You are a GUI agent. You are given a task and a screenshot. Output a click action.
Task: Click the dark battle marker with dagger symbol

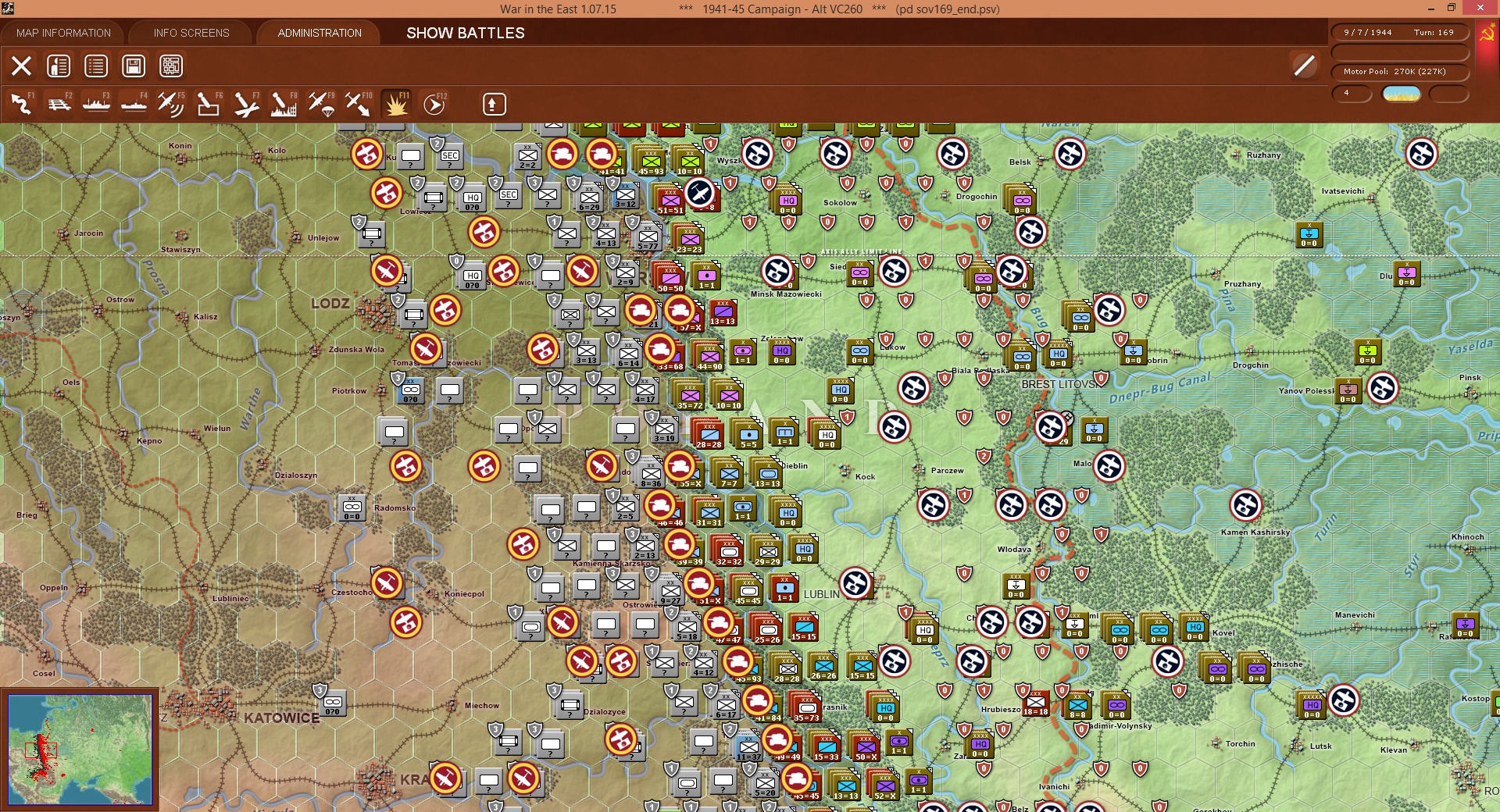(x=699, y=193)
